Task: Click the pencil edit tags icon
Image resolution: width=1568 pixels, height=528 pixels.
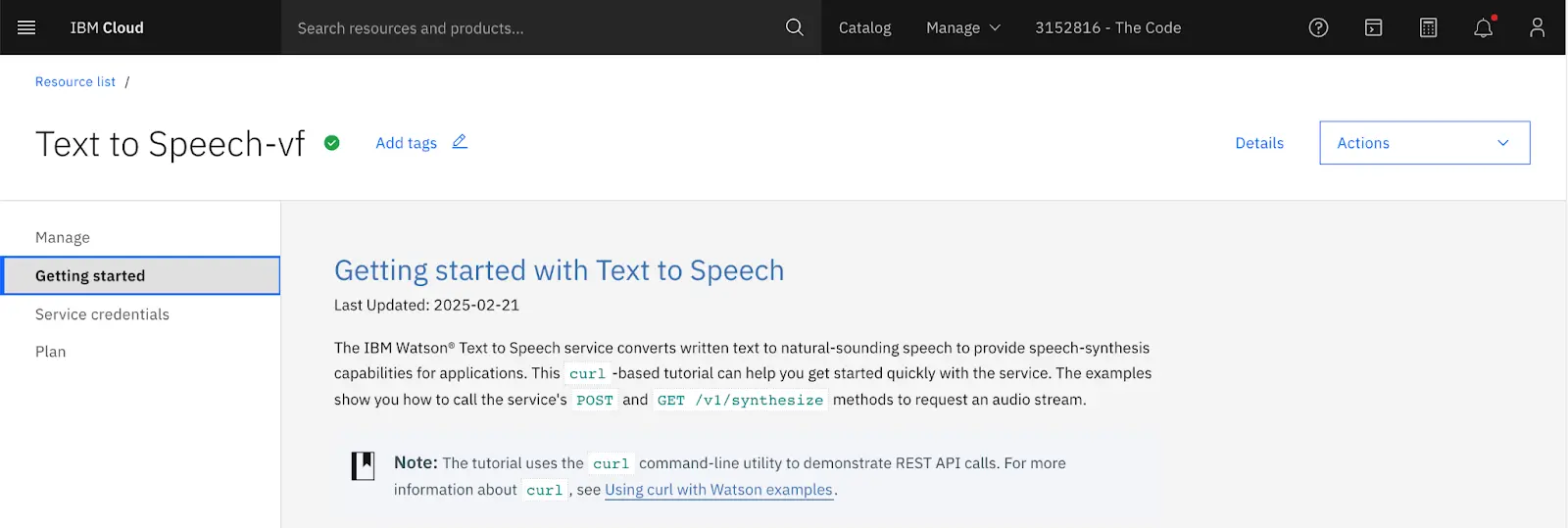Action: [x=460, y=142]
